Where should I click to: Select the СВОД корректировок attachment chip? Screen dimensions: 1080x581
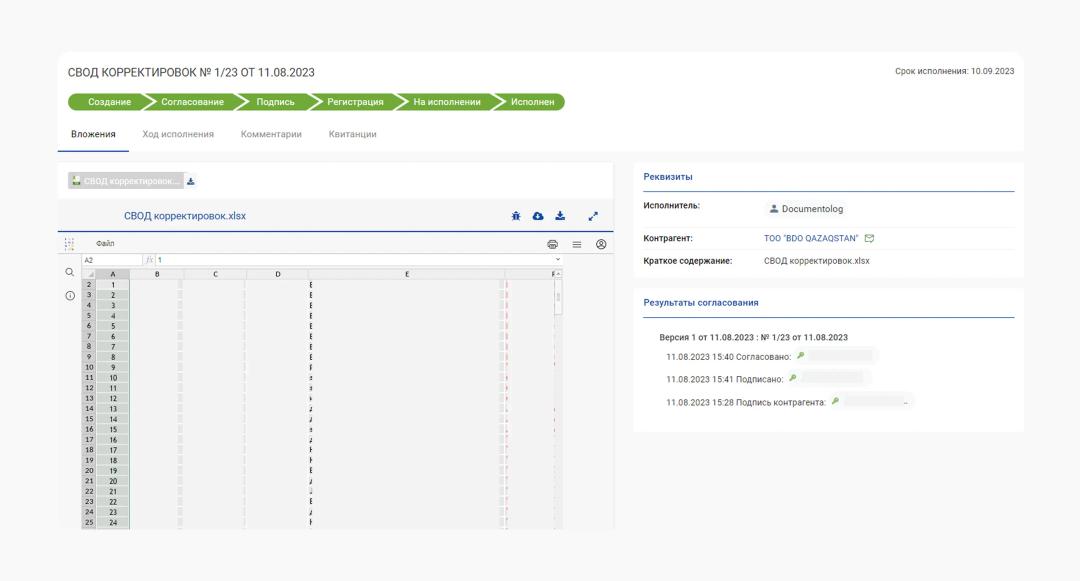(x=126, y=181)
